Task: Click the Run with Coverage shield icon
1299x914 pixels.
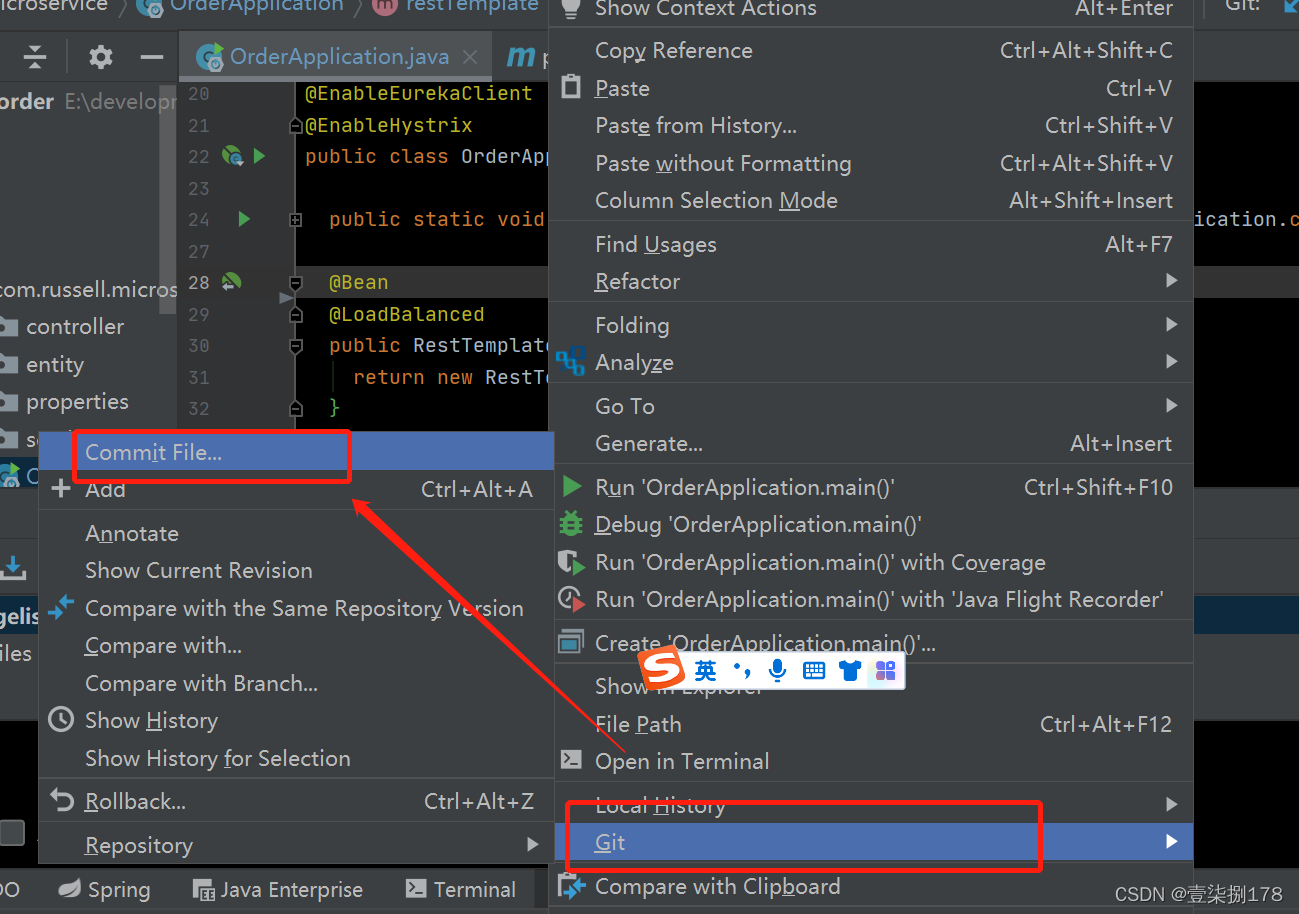Action: (x=571, y=562)
